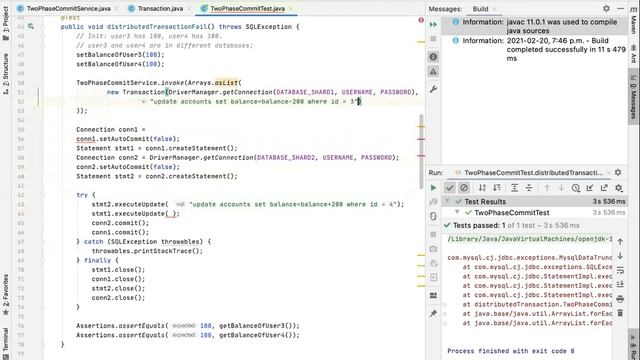This screenshot has width=640, height=360.
Task: Move down the stack trace with the down arrow
Action: pos(620,256)
